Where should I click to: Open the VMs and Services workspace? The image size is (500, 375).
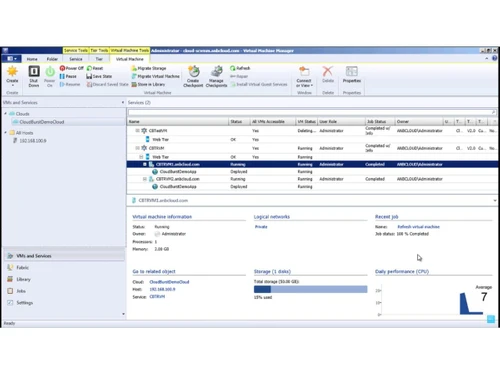point(64,256)
